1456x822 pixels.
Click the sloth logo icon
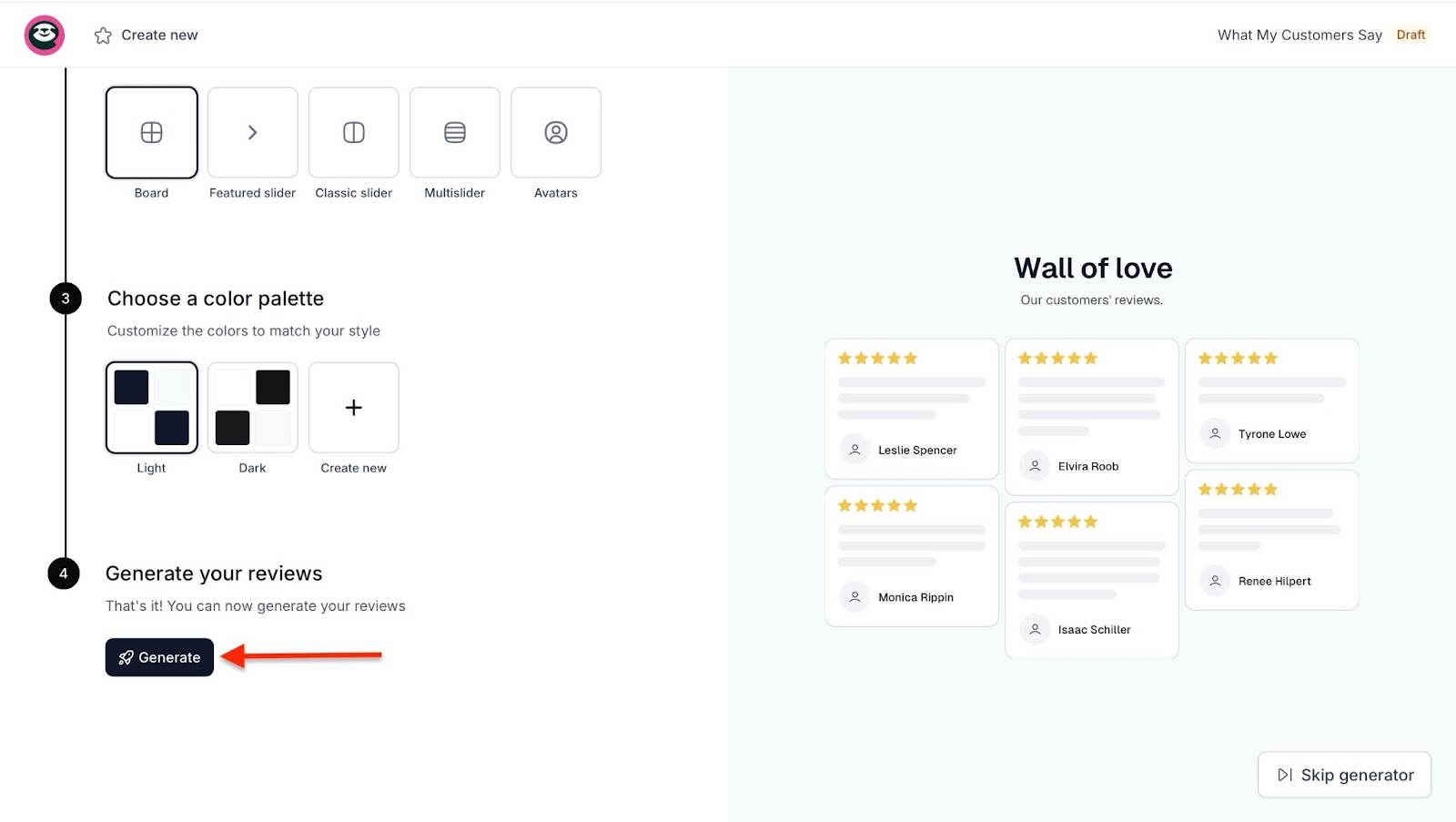click(44, 36)
